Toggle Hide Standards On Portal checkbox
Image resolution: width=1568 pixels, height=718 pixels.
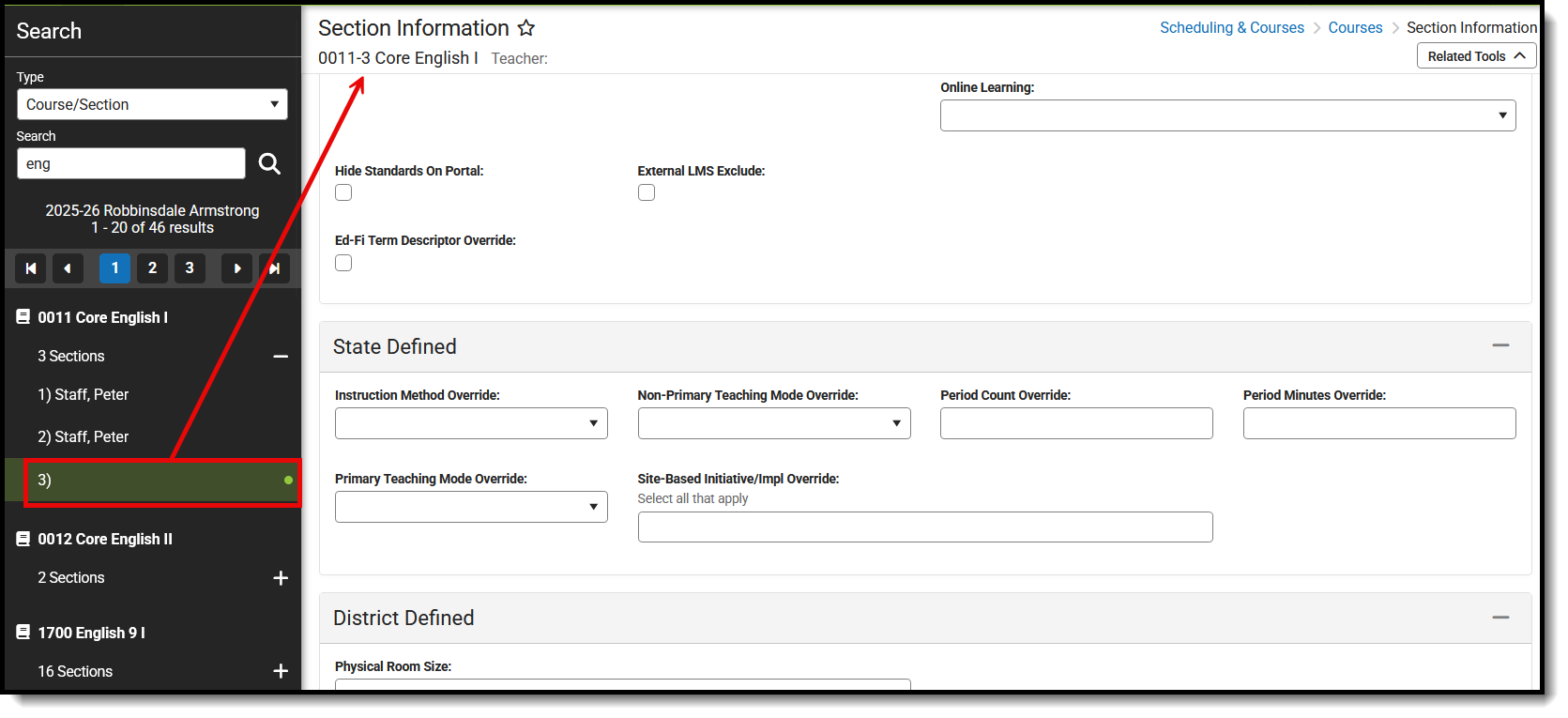click(343, 192)
